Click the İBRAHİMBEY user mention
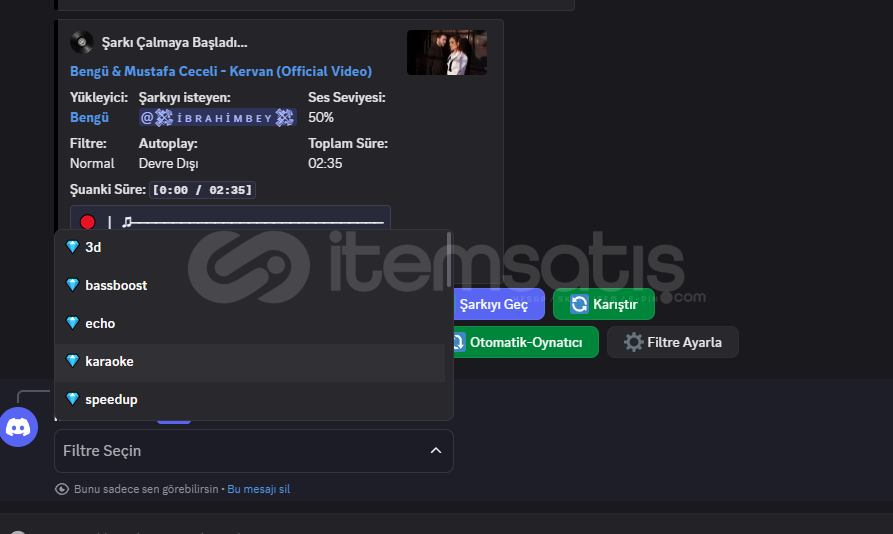Screen dimensions: 893x534 (x=218, y=118)
